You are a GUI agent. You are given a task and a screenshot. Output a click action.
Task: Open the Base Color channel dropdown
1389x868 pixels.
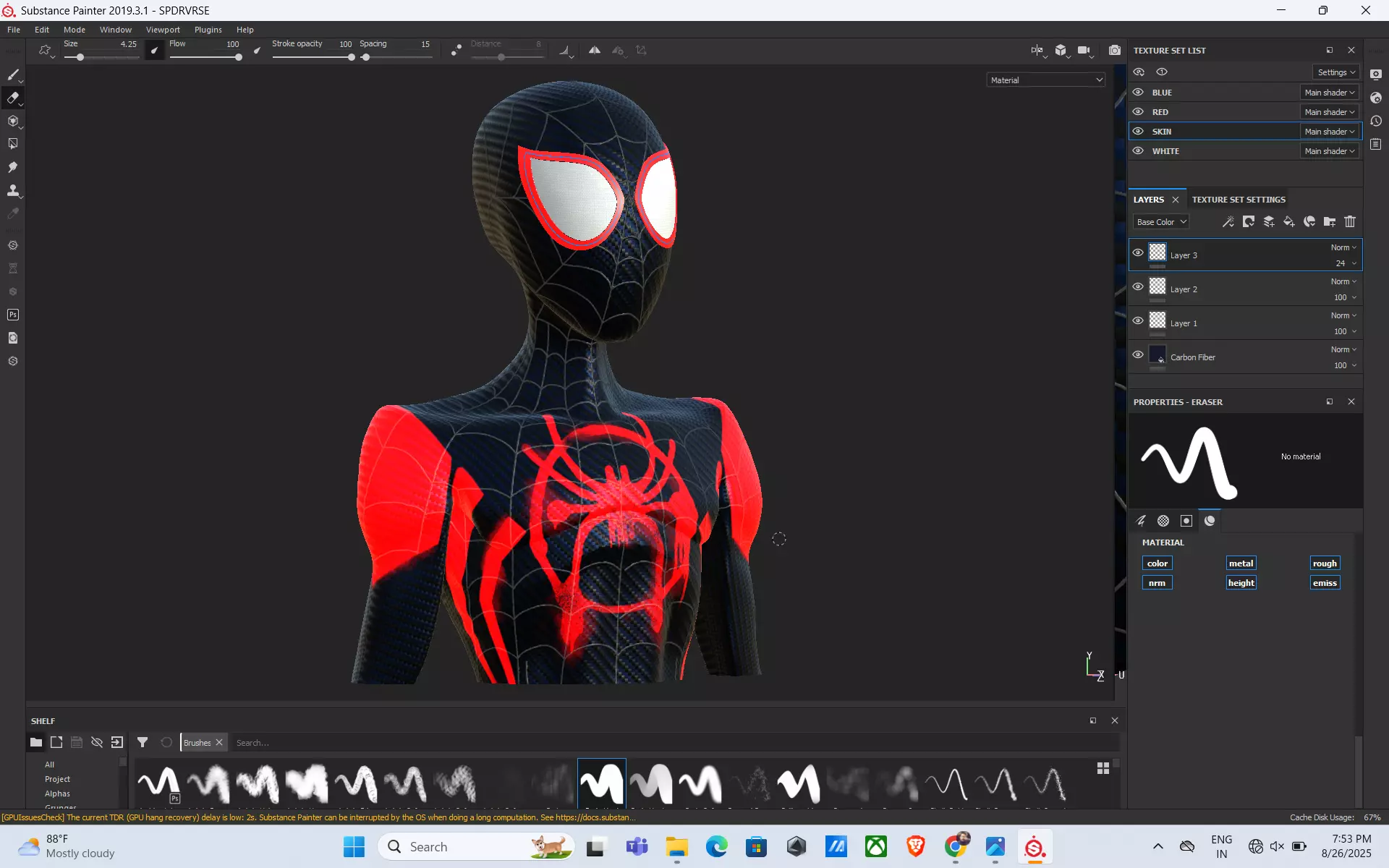pos(1161,222)
